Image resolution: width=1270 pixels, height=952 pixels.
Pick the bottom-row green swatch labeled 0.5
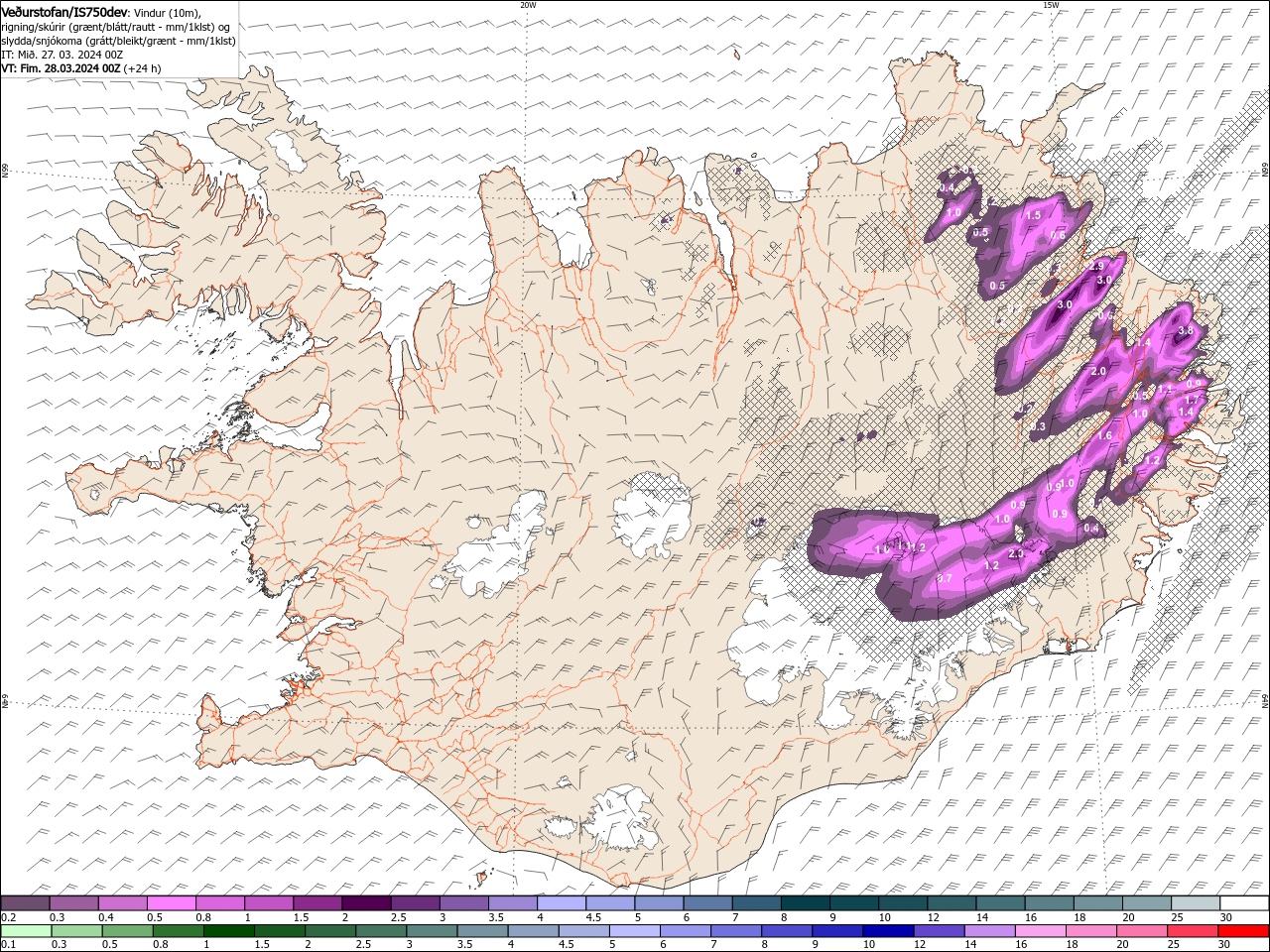coord(127,931)
